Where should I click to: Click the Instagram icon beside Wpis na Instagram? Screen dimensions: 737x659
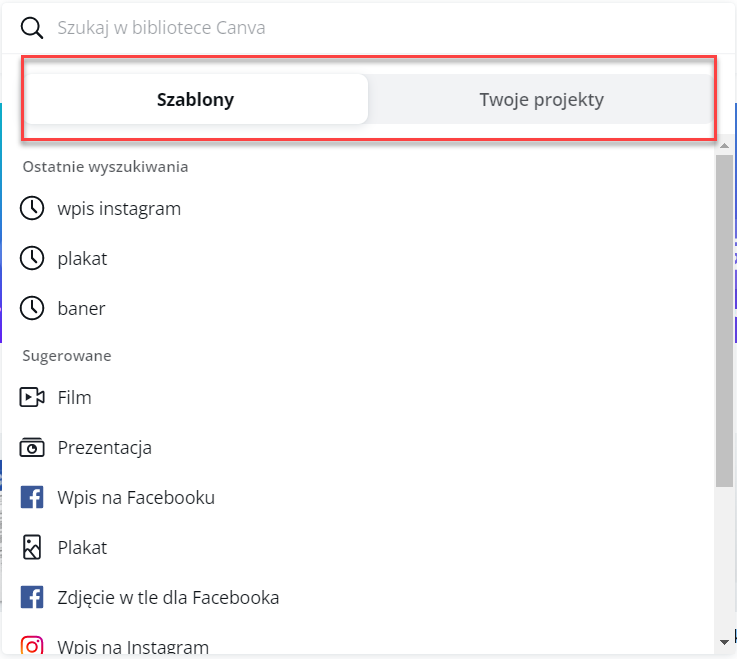point(32,646)
